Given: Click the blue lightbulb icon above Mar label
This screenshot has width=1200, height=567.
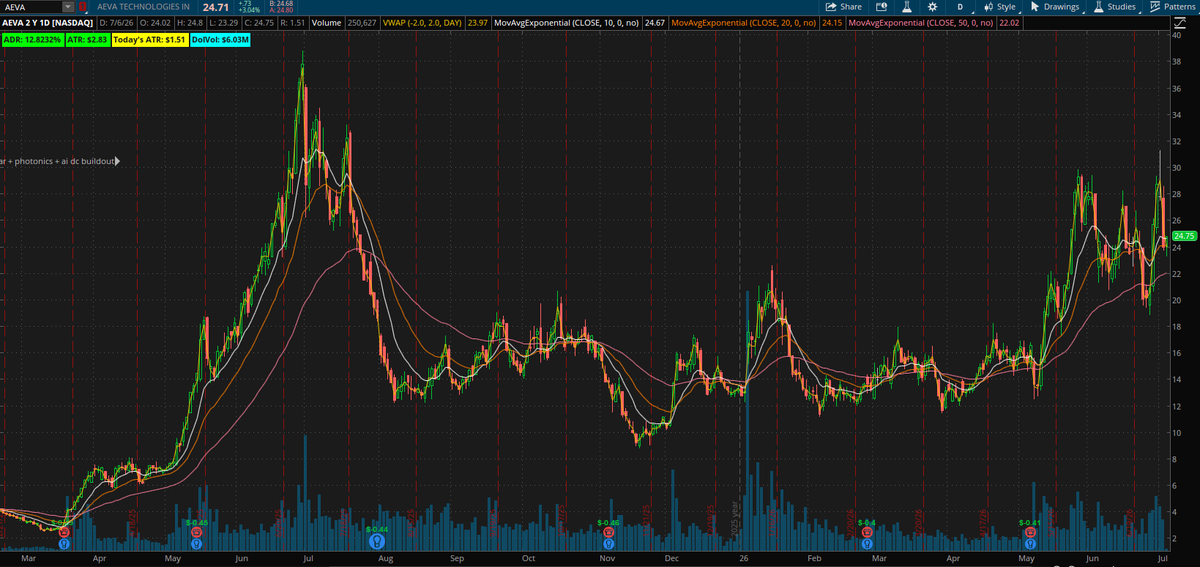Looking at the screenshot, I should [x=64, y=545].
